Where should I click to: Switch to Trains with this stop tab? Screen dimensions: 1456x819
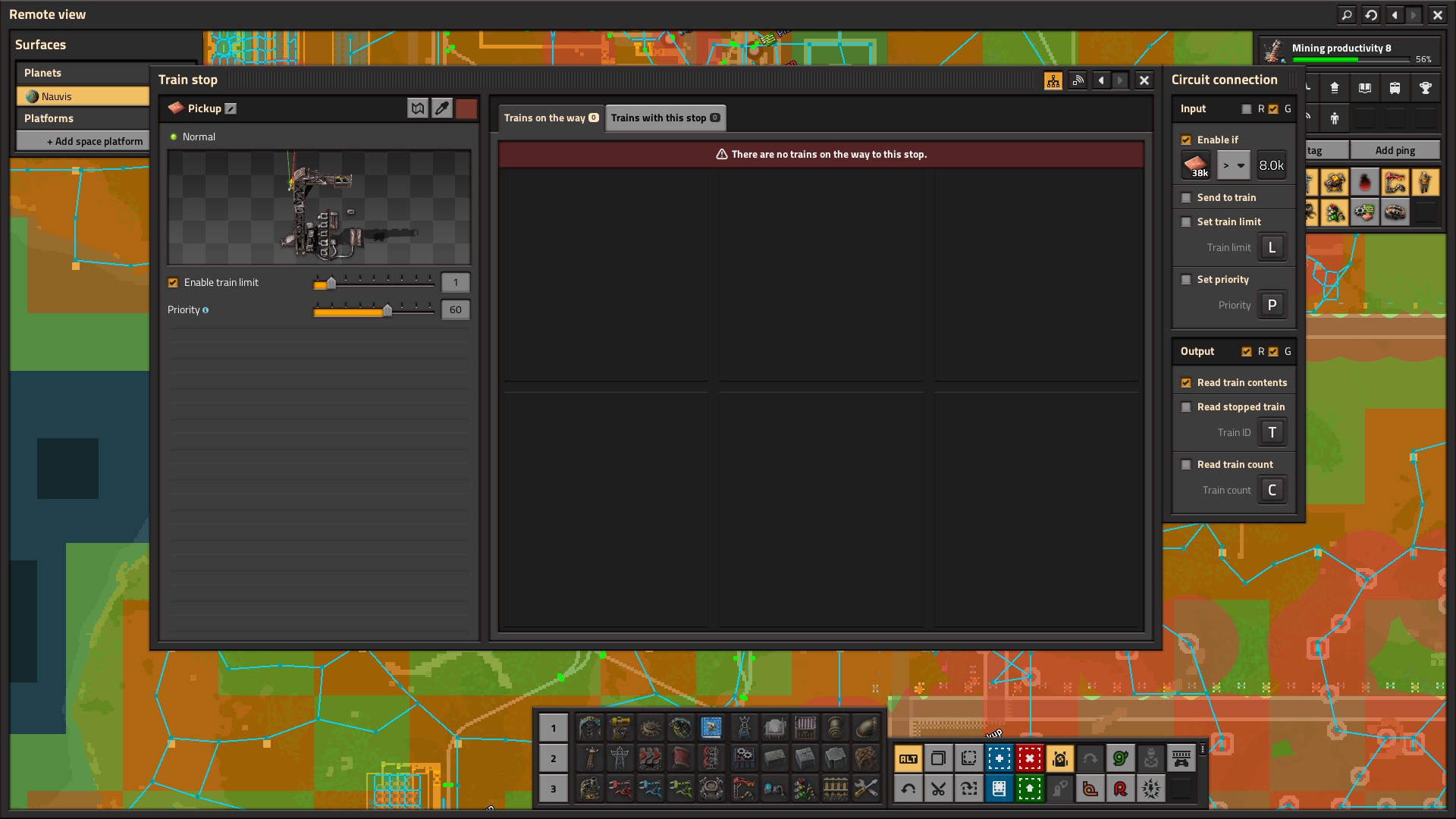[665, 118]
